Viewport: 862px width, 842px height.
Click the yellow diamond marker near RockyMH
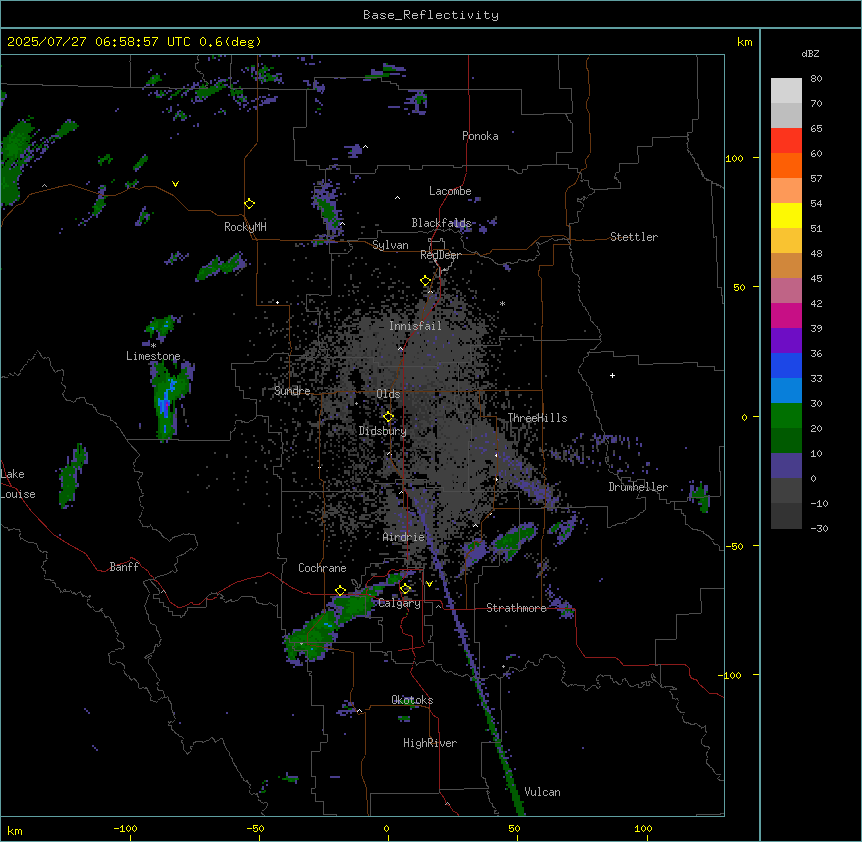[250, 204]
